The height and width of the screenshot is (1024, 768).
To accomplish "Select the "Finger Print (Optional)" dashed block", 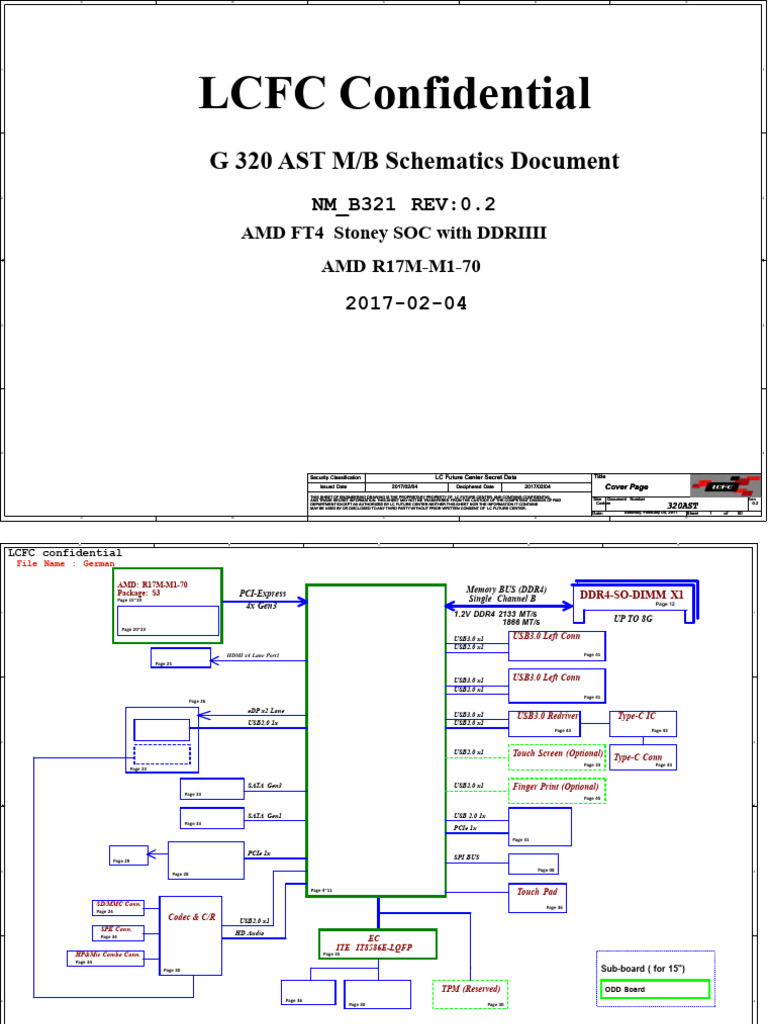I will (557, 791).
